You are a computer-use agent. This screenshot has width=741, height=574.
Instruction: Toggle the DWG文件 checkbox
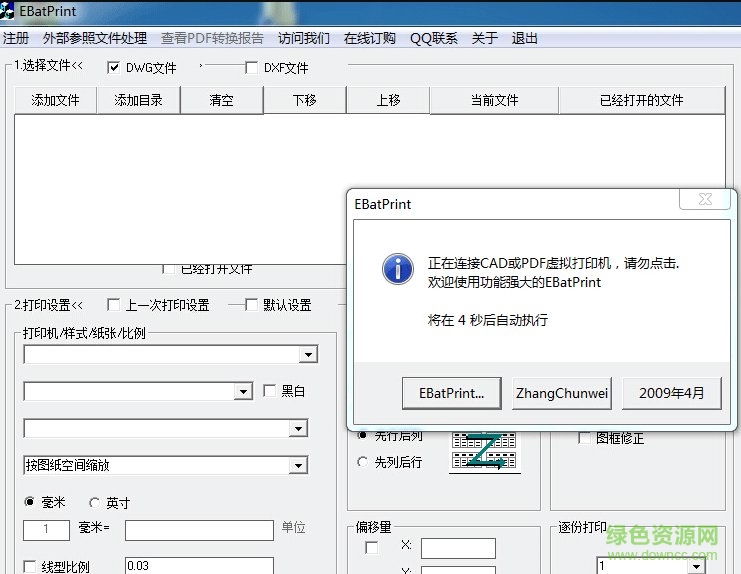(113, 68)
